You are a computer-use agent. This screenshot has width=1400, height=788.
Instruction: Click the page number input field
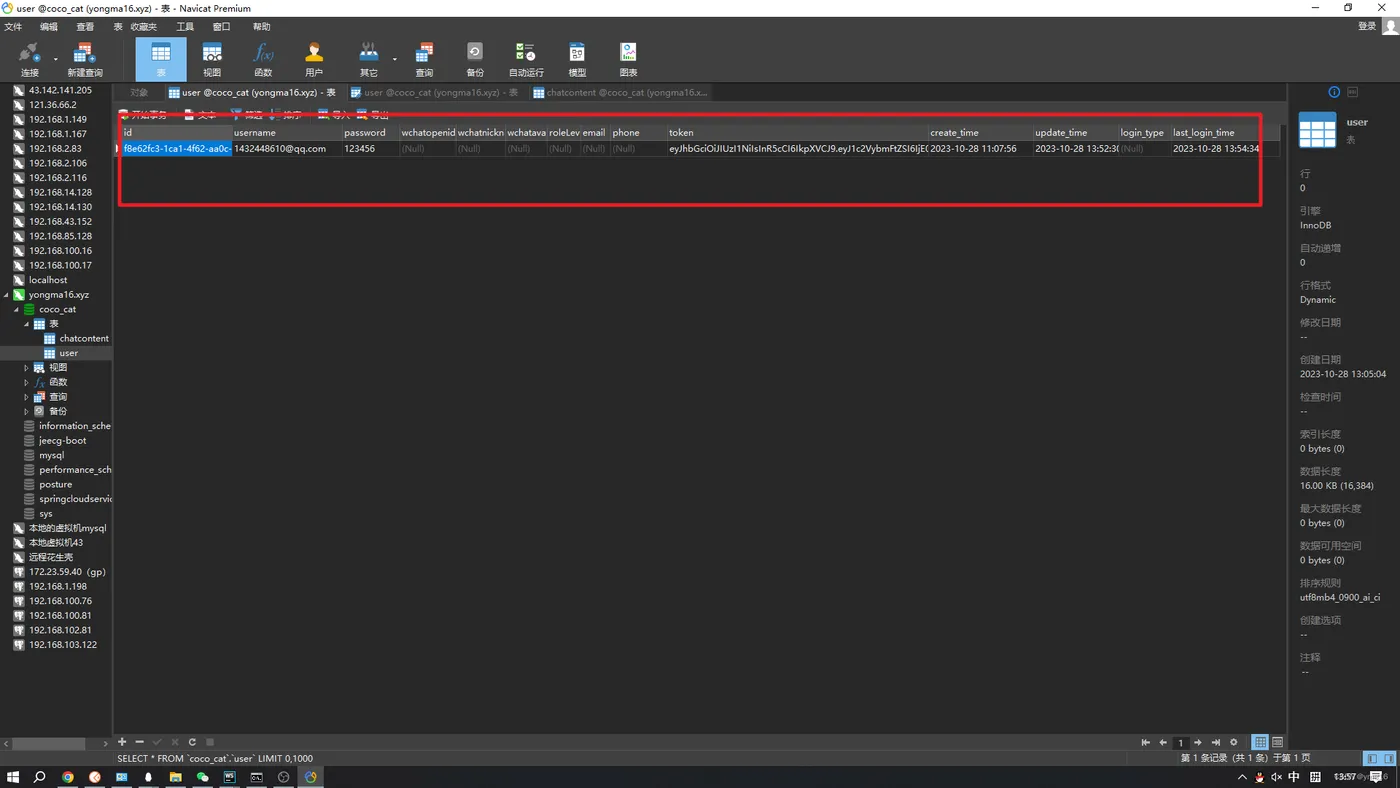point(1181,743)
